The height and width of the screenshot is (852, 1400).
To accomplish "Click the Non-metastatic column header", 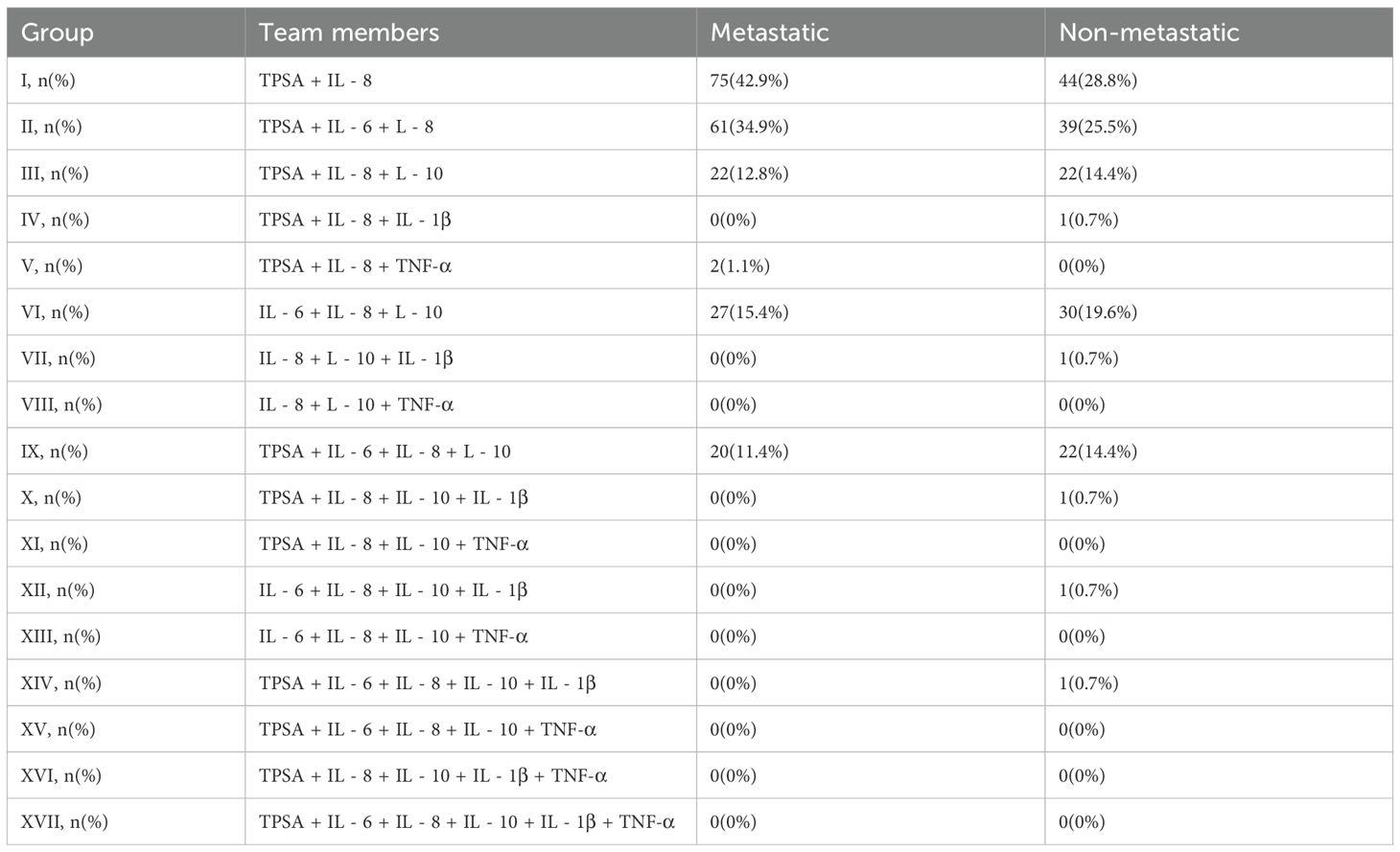I will click(x=1149, y=33).
